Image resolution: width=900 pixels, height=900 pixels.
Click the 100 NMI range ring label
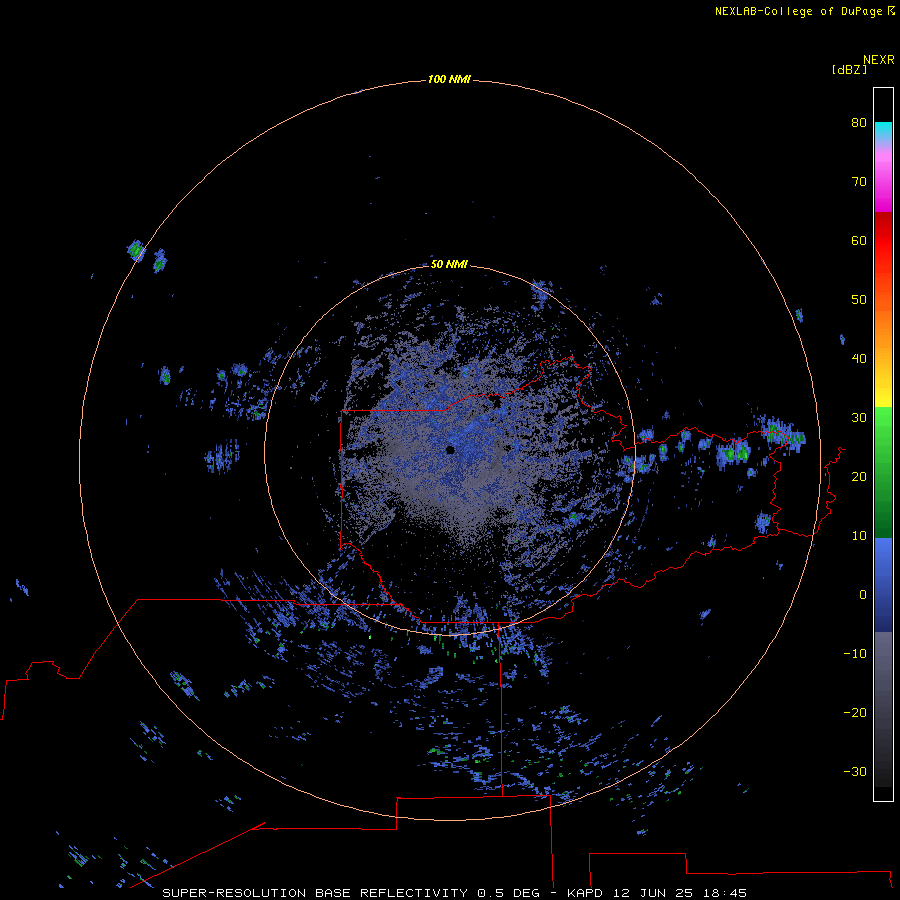[449, 79]
